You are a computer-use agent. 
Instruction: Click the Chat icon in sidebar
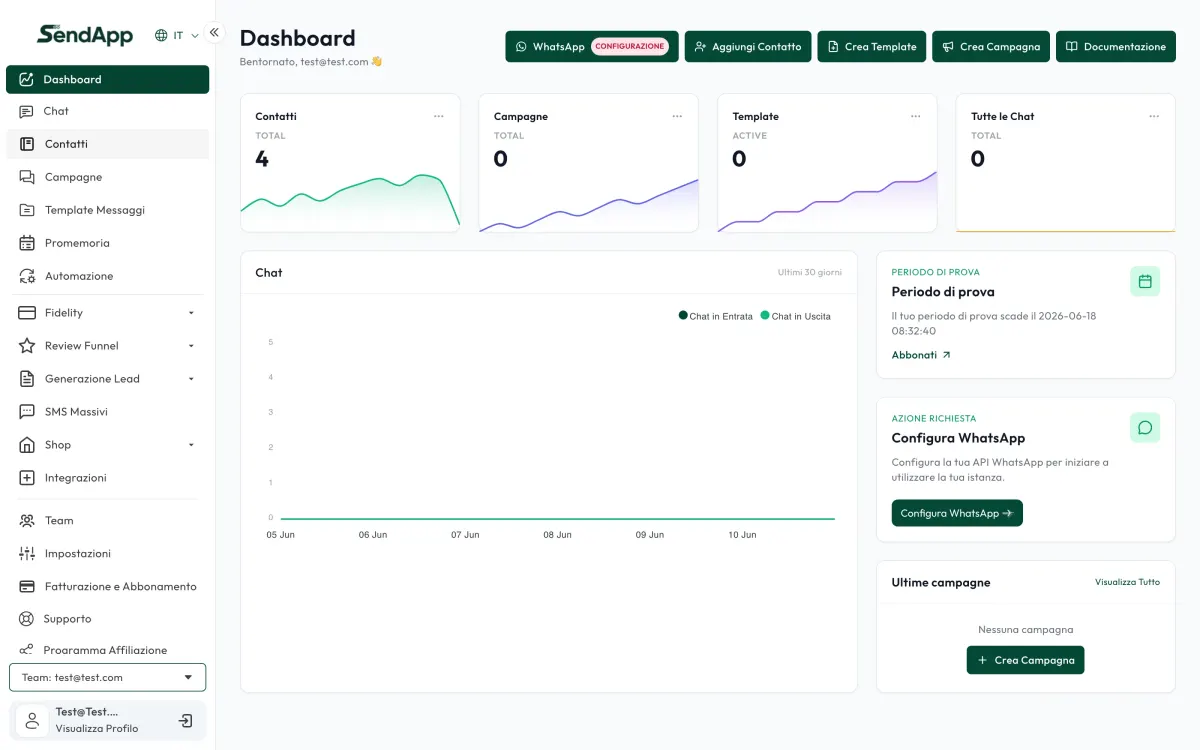click(x=26, y=111)
